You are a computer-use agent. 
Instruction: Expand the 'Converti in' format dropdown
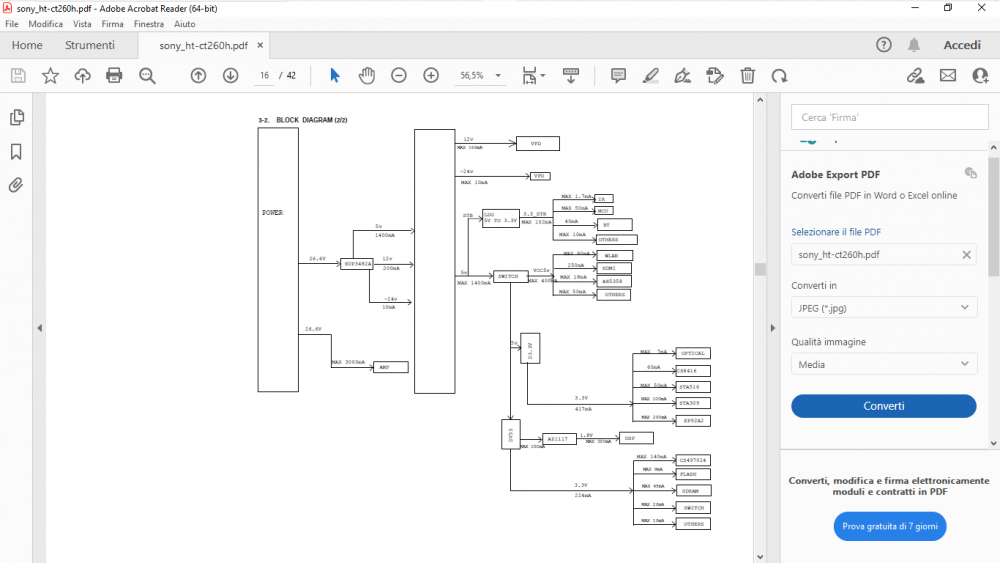[x=883, y=307]
